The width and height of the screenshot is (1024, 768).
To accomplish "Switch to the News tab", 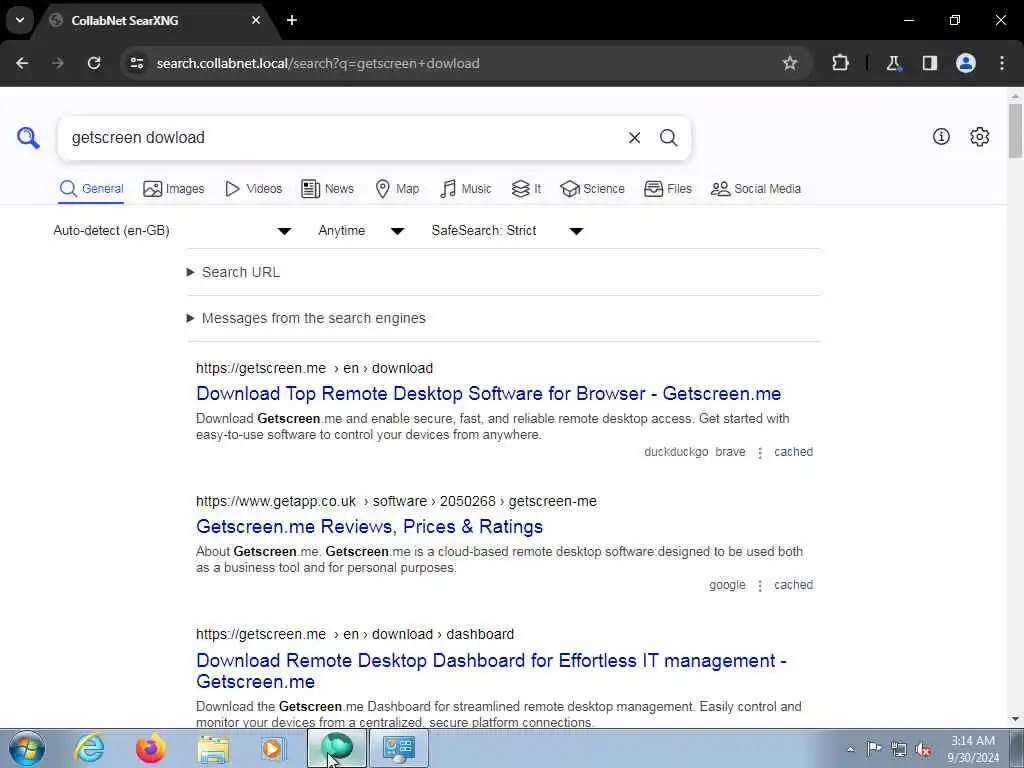I will point(327,189).
